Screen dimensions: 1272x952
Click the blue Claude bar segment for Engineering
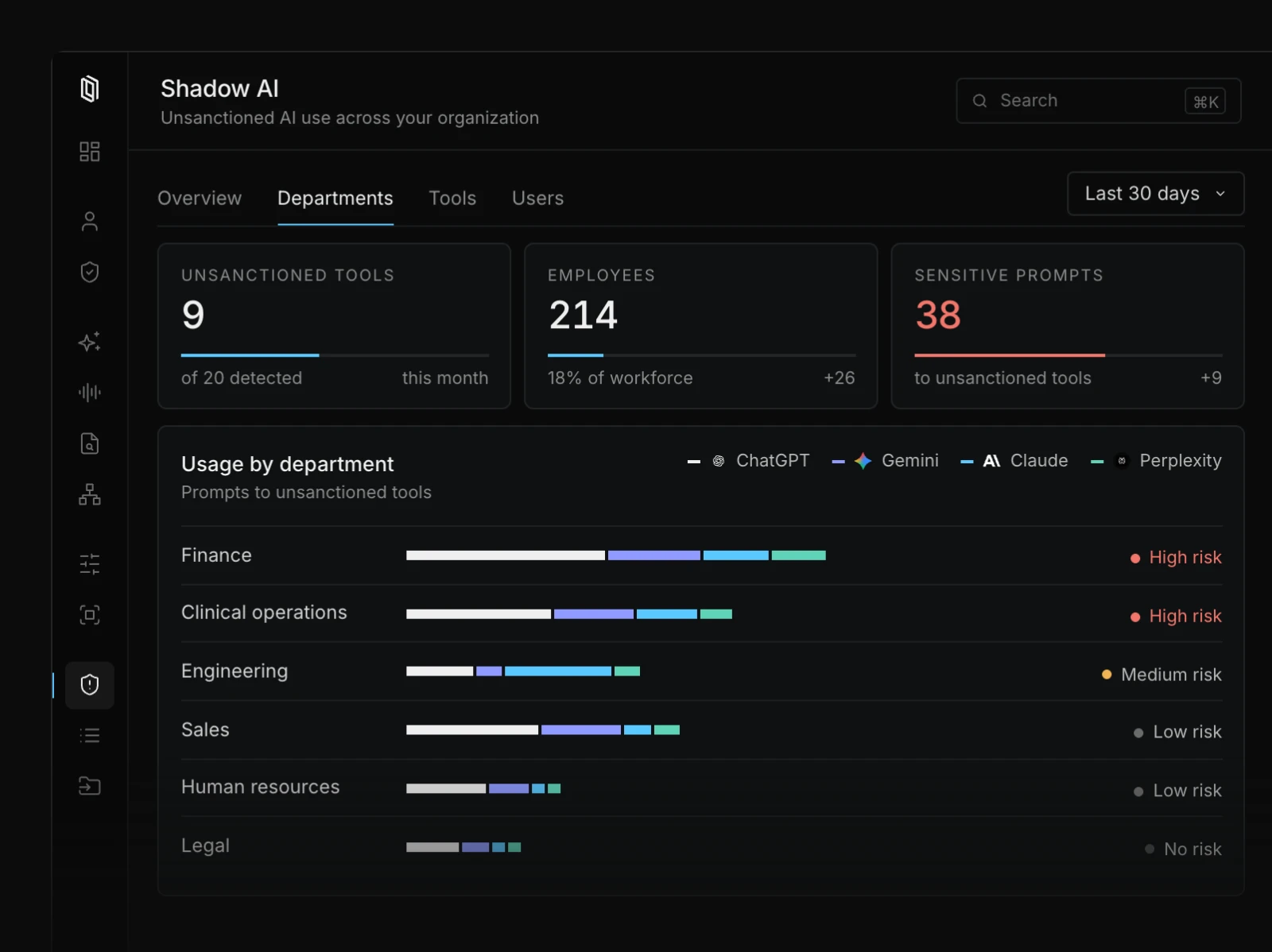click(558, 671)
